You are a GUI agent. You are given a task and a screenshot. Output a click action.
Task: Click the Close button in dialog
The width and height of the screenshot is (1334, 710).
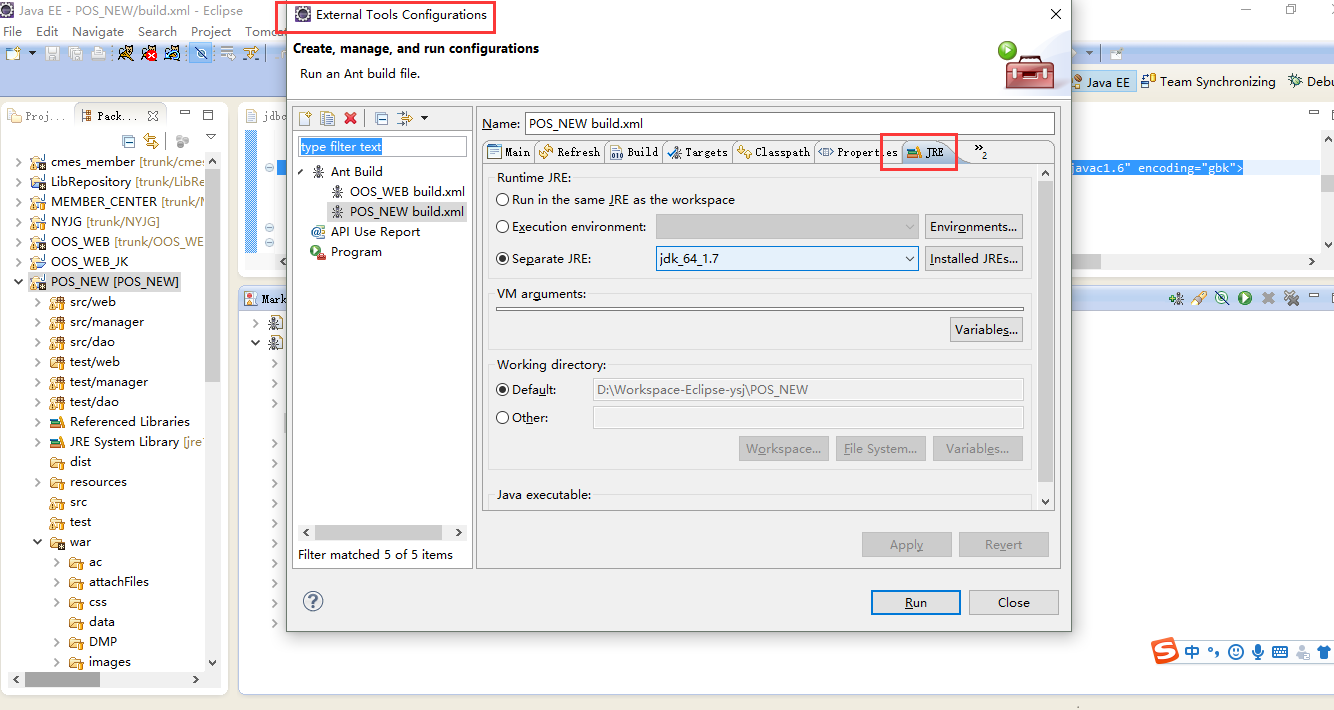coord(1014,602)
